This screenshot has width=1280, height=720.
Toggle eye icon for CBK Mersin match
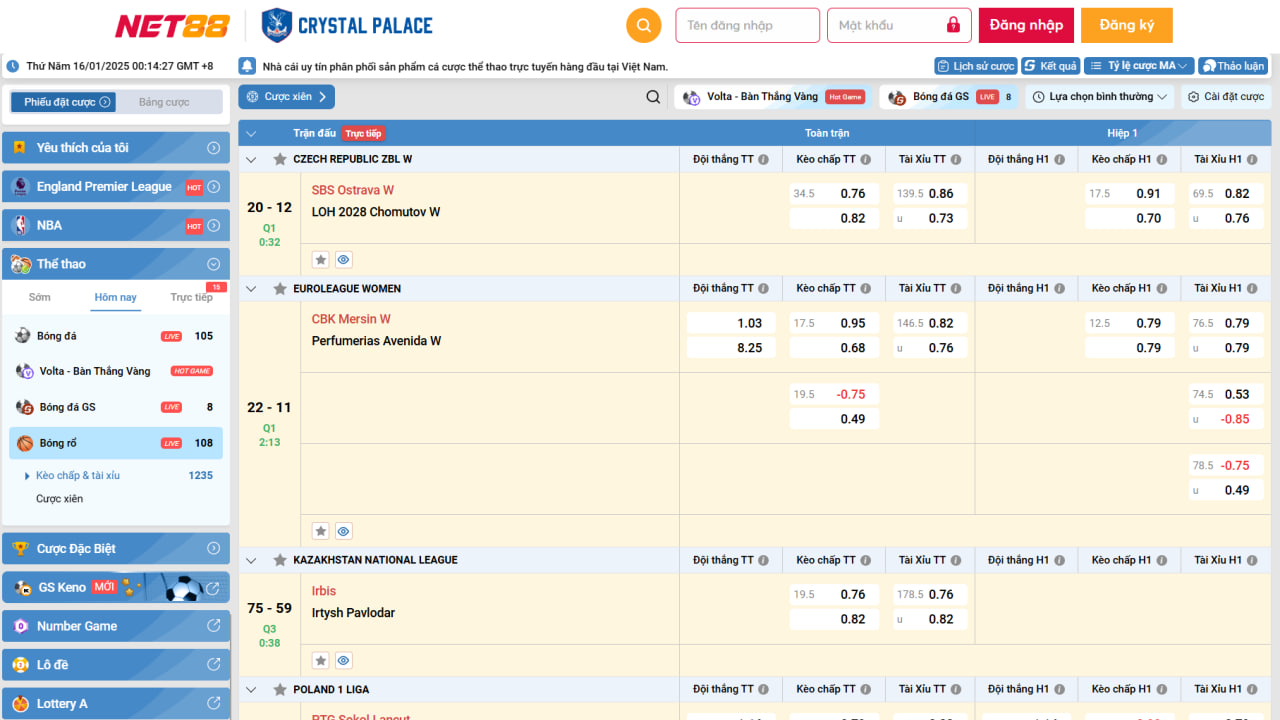[x=343, y=531]
